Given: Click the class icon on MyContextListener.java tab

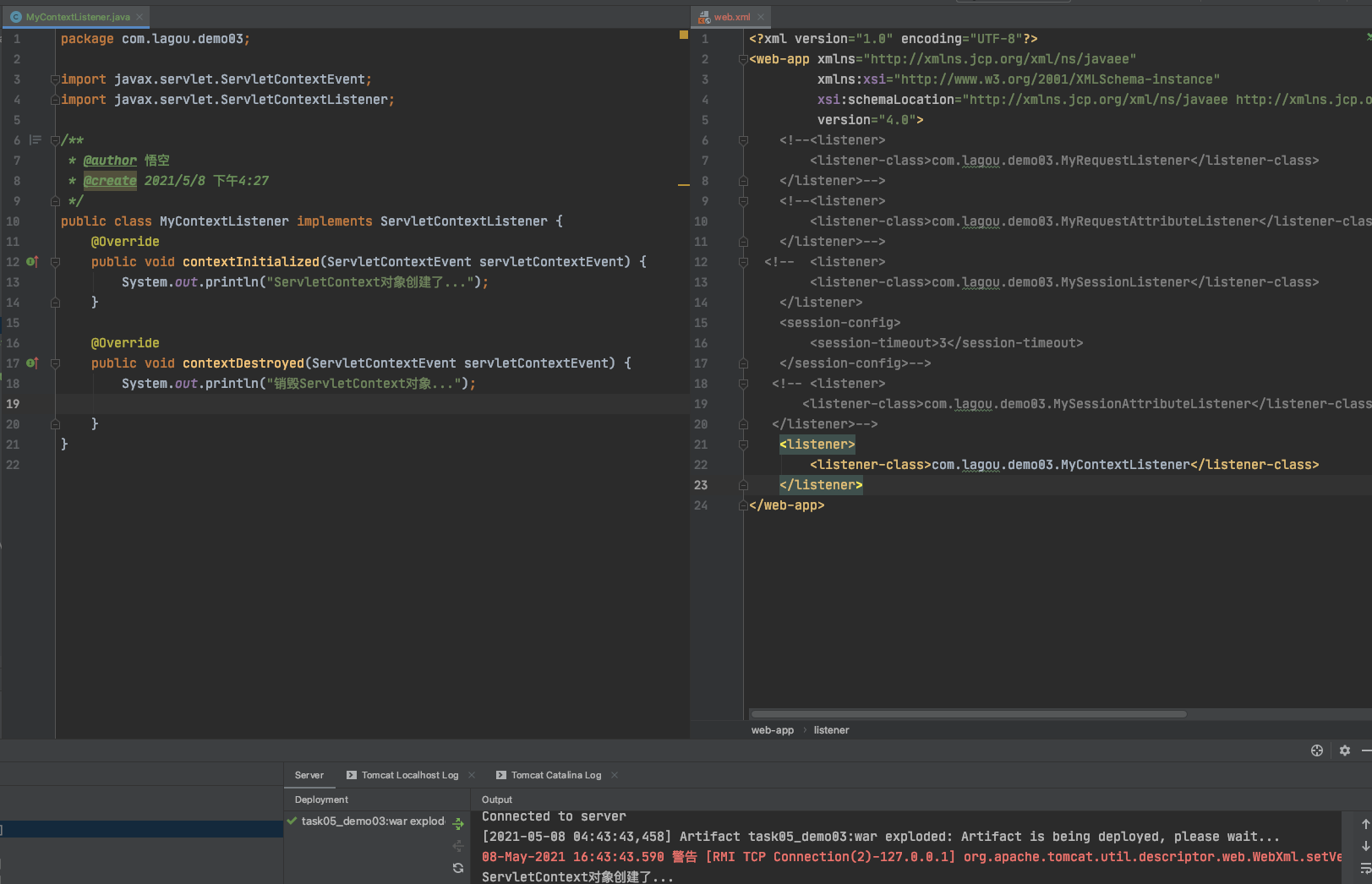Looking at the screenshot, I should coord(16,17).
